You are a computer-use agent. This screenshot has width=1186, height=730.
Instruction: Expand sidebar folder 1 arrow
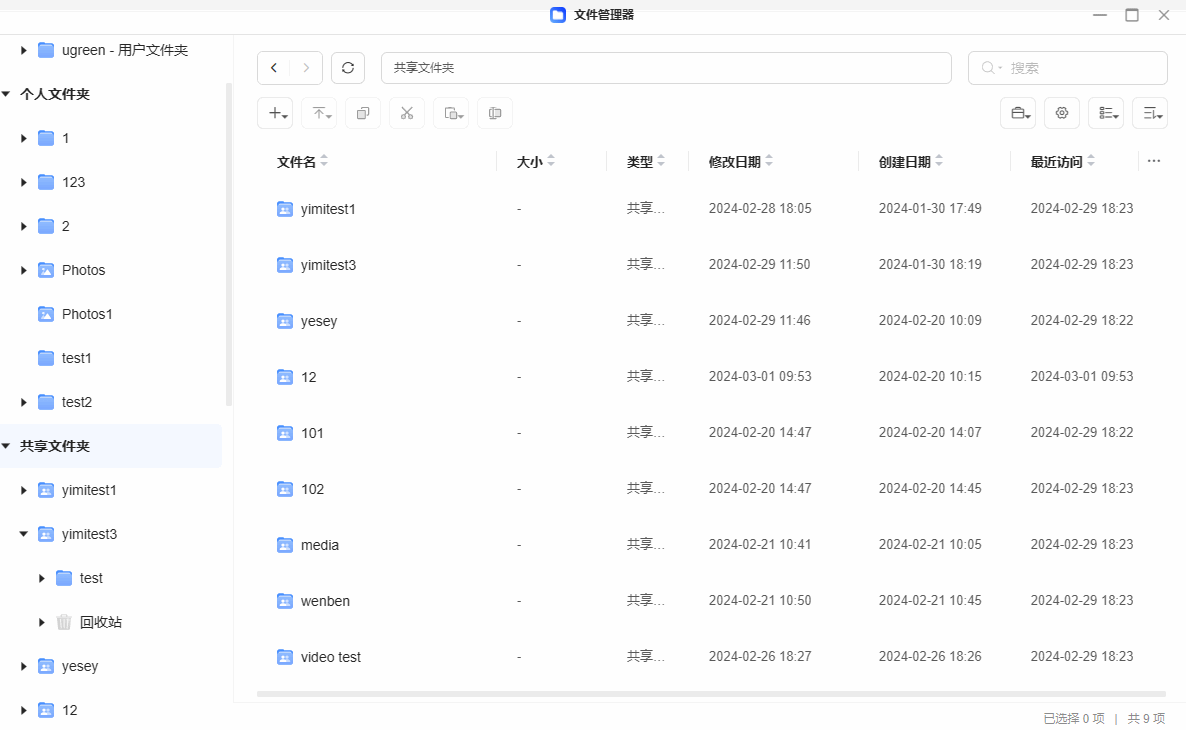click(23, 138)
